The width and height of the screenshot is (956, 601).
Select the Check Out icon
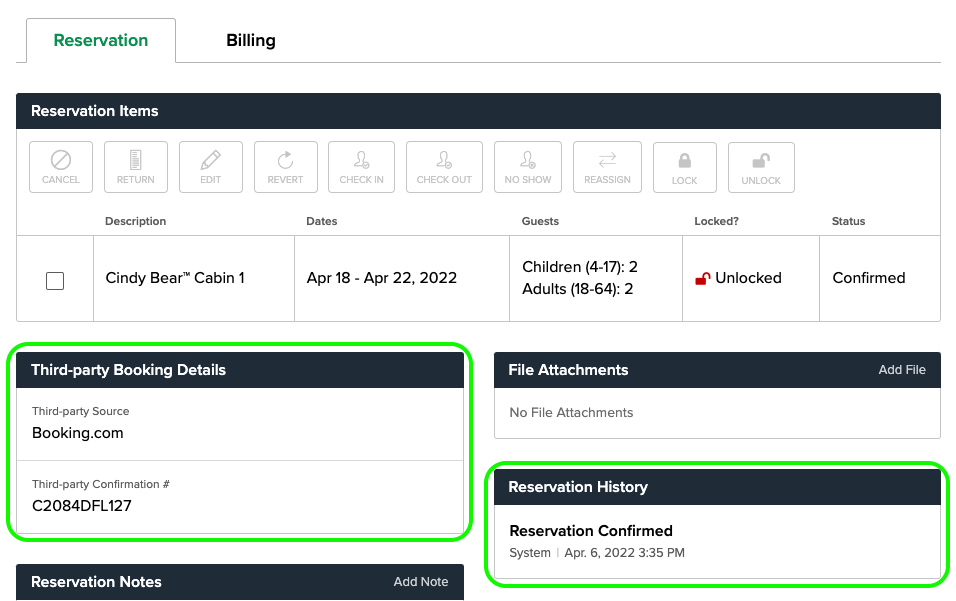point(444,167)
